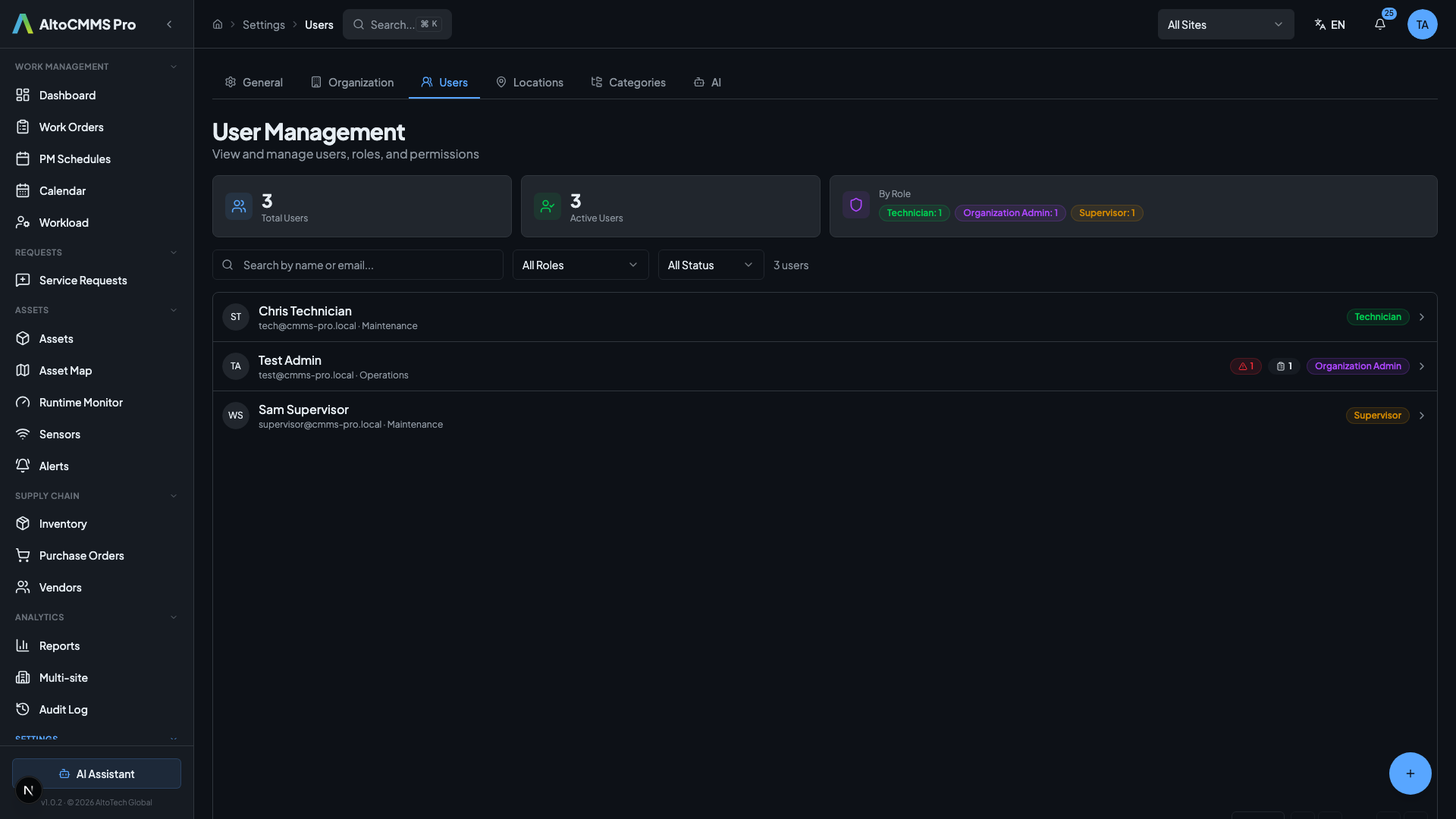Select the Work Orders sidebar icon
This screenshot has height=819, width=1456.
click(x=24, y=127)
